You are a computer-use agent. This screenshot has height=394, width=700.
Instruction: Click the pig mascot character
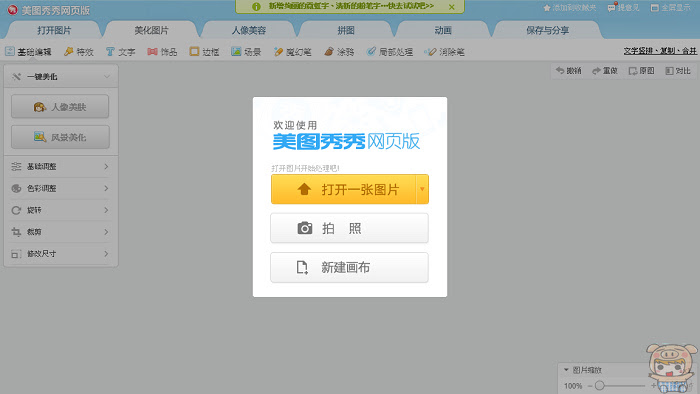[x=672, y=368]
